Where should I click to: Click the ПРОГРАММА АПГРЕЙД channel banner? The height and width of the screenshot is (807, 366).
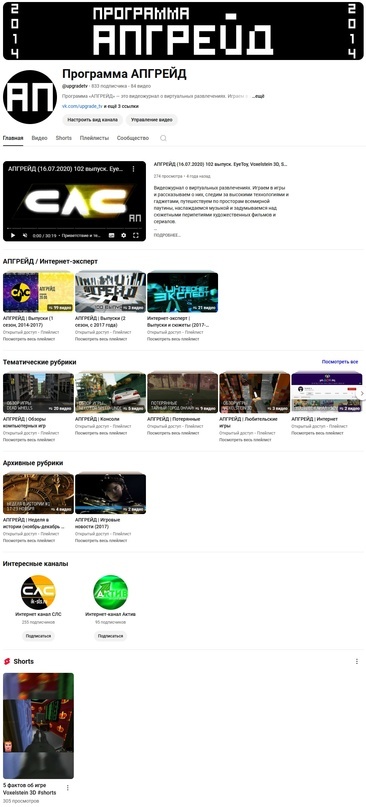click(183, 31)
